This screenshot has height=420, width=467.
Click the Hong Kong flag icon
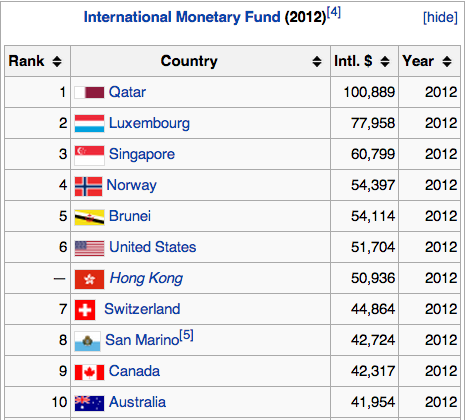click(x=89, y=279)
